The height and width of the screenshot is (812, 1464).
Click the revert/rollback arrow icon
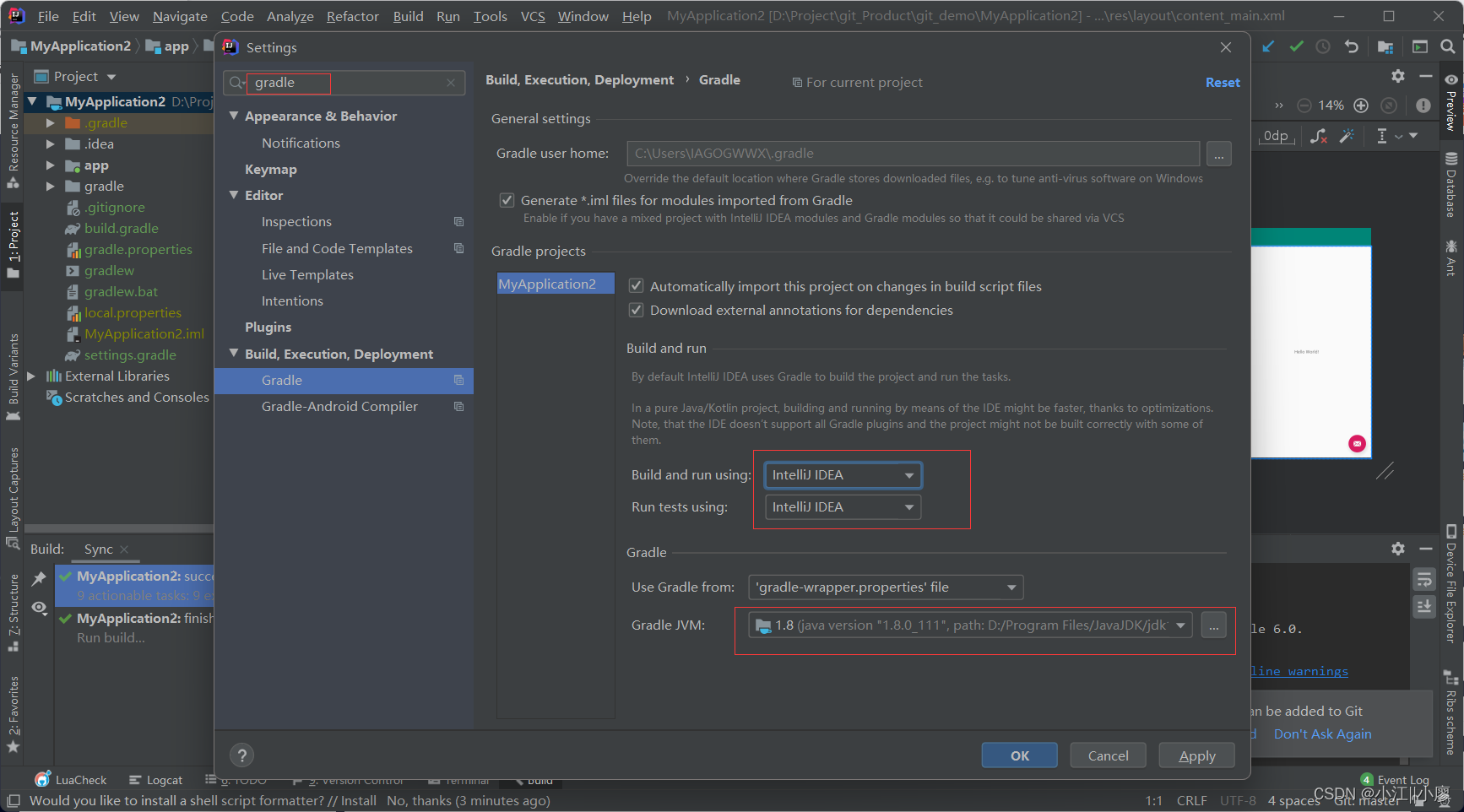[x=1351, y=47]
